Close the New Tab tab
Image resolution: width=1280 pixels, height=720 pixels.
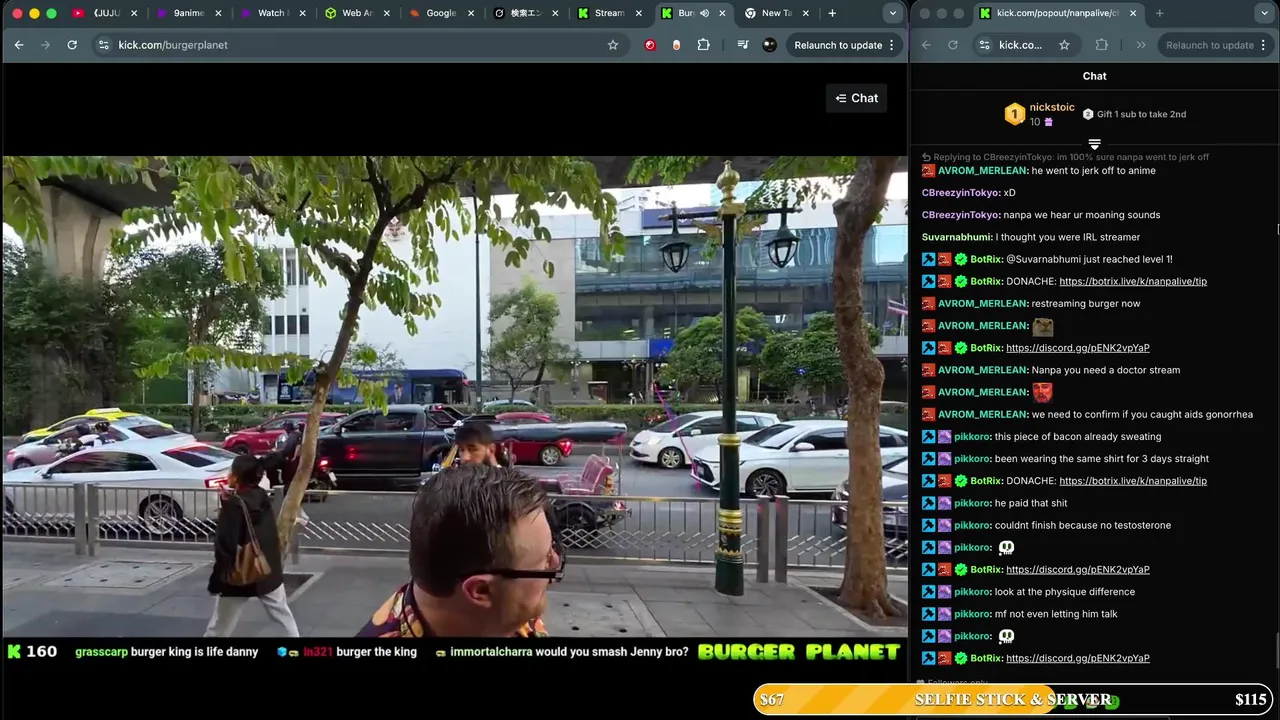(x=805, y=13)
